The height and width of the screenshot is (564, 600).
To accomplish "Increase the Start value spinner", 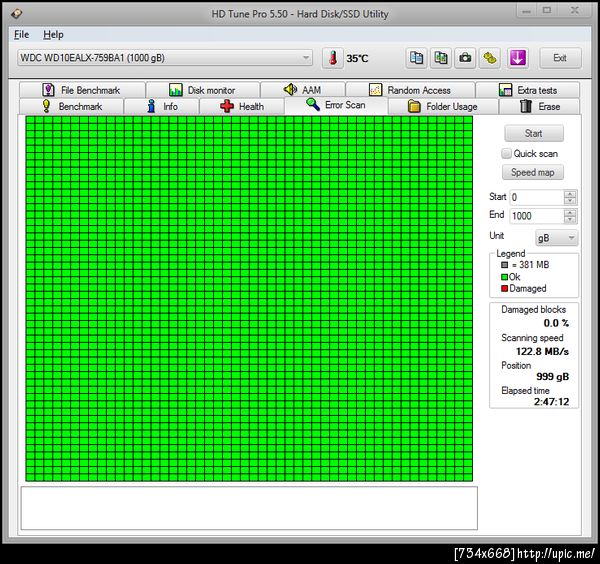I will (570, 194).
